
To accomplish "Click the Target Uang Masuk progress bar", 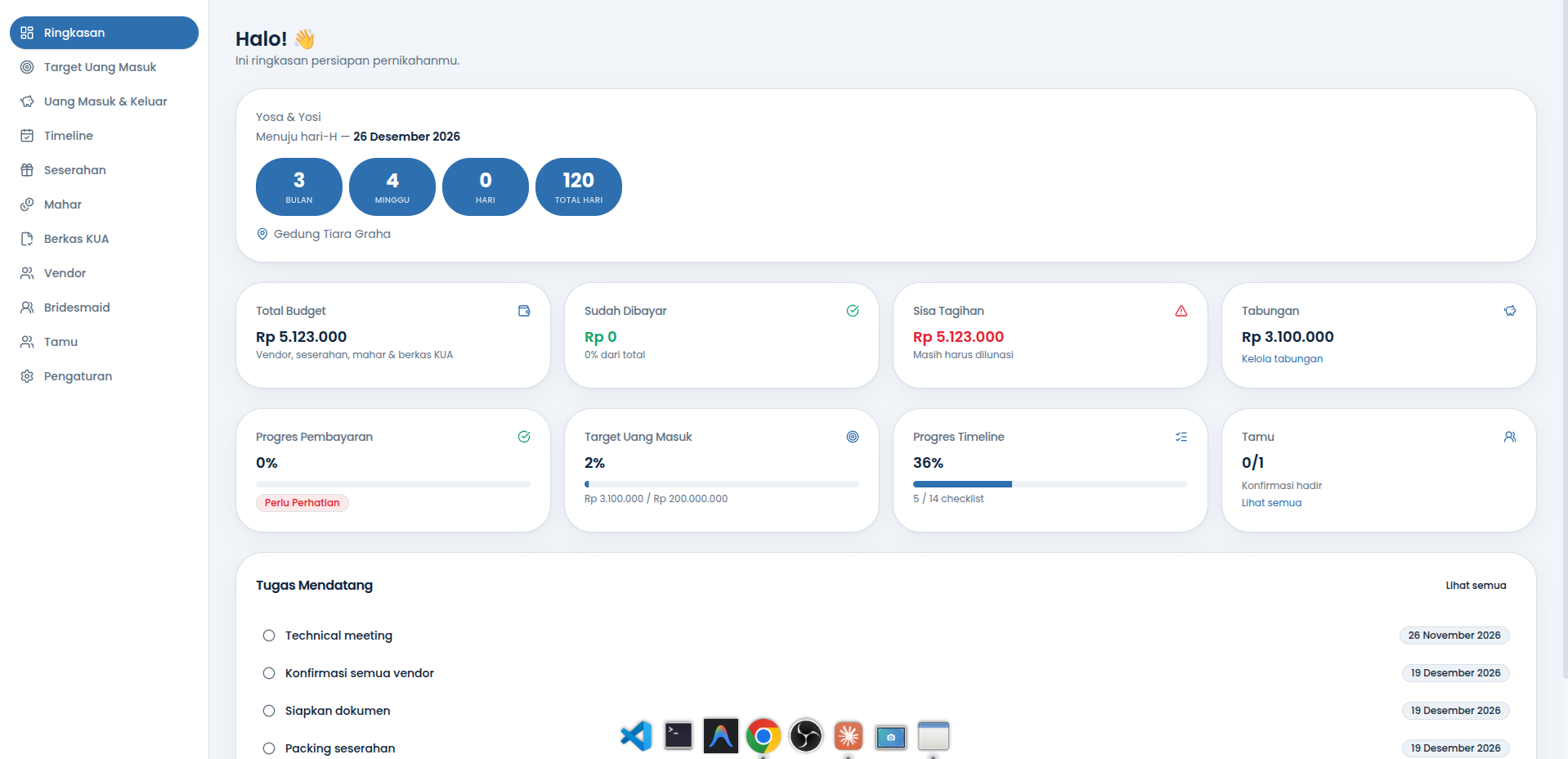I will [x=722, y=484].
